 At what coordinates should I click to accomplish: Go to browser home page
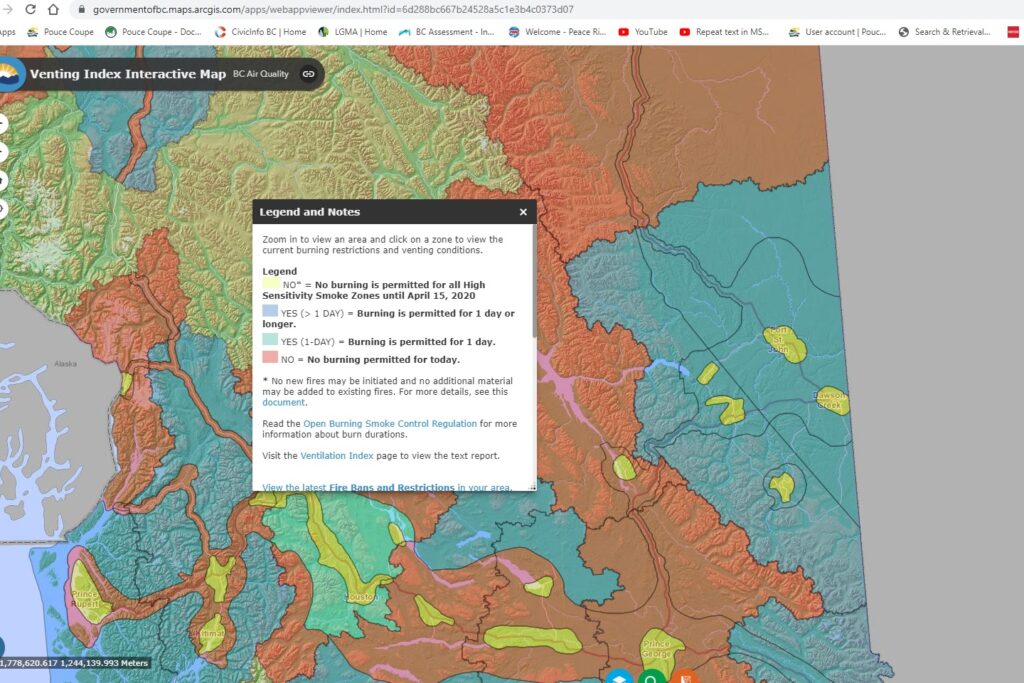pos(54,9)
